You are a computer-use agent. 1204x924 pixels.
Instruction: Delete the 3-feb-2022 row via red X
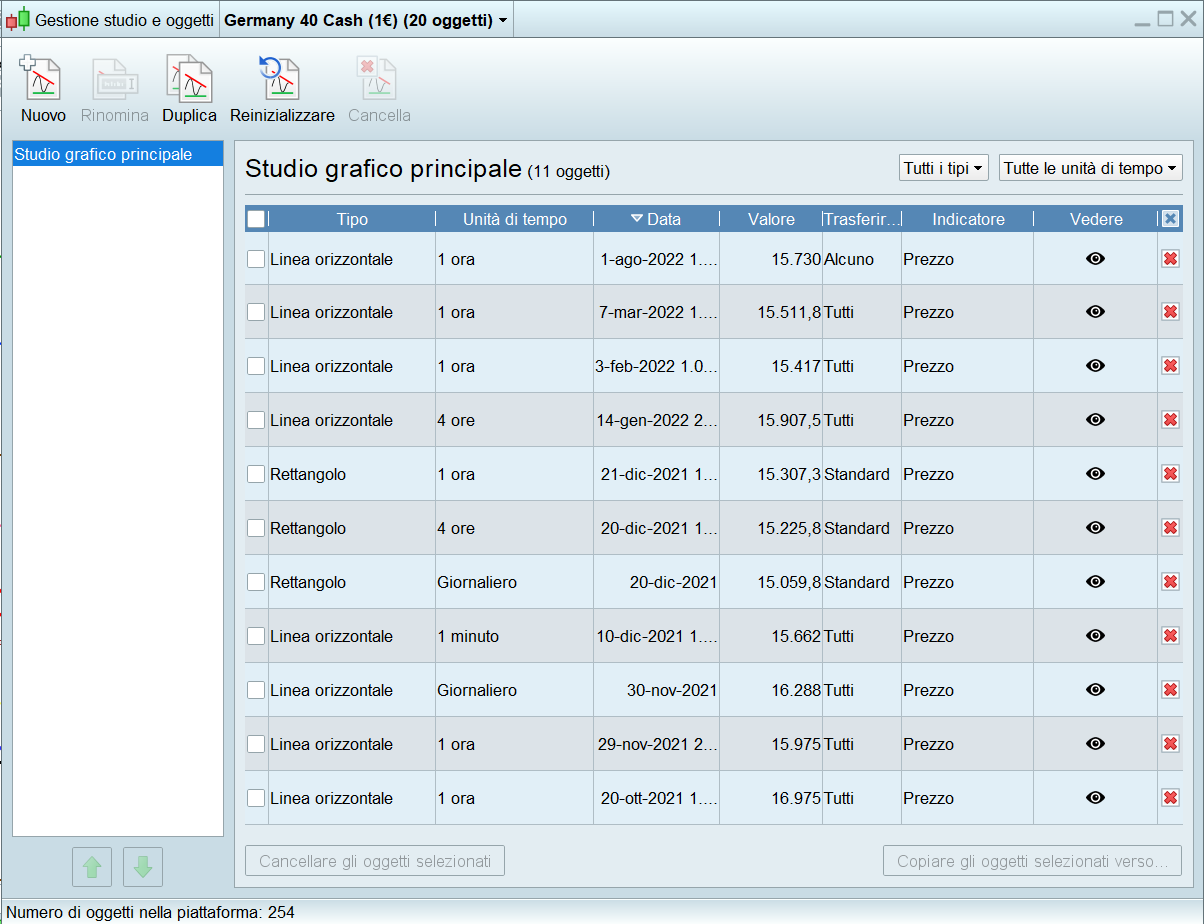coord(1170,366)
